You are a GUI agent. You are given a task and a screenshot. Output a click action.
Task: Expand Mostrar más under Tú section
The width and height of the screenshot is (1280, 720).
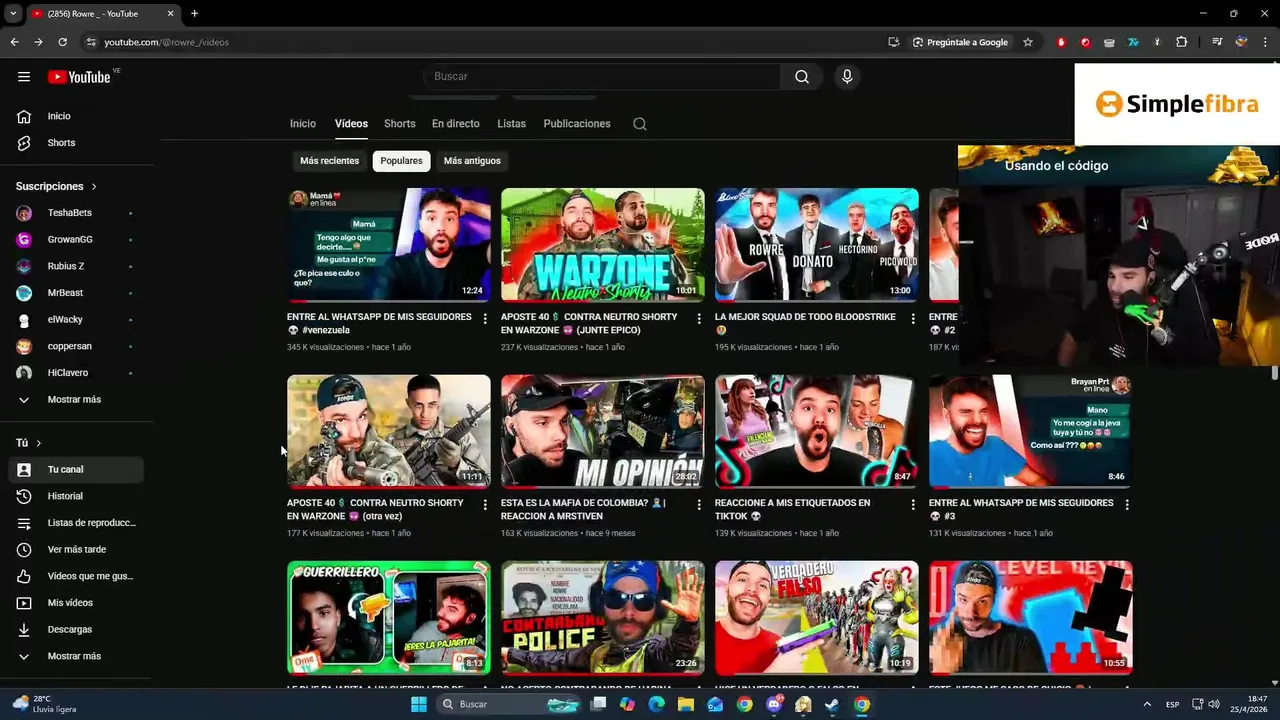pyautogui.click(x=76, y=656)
